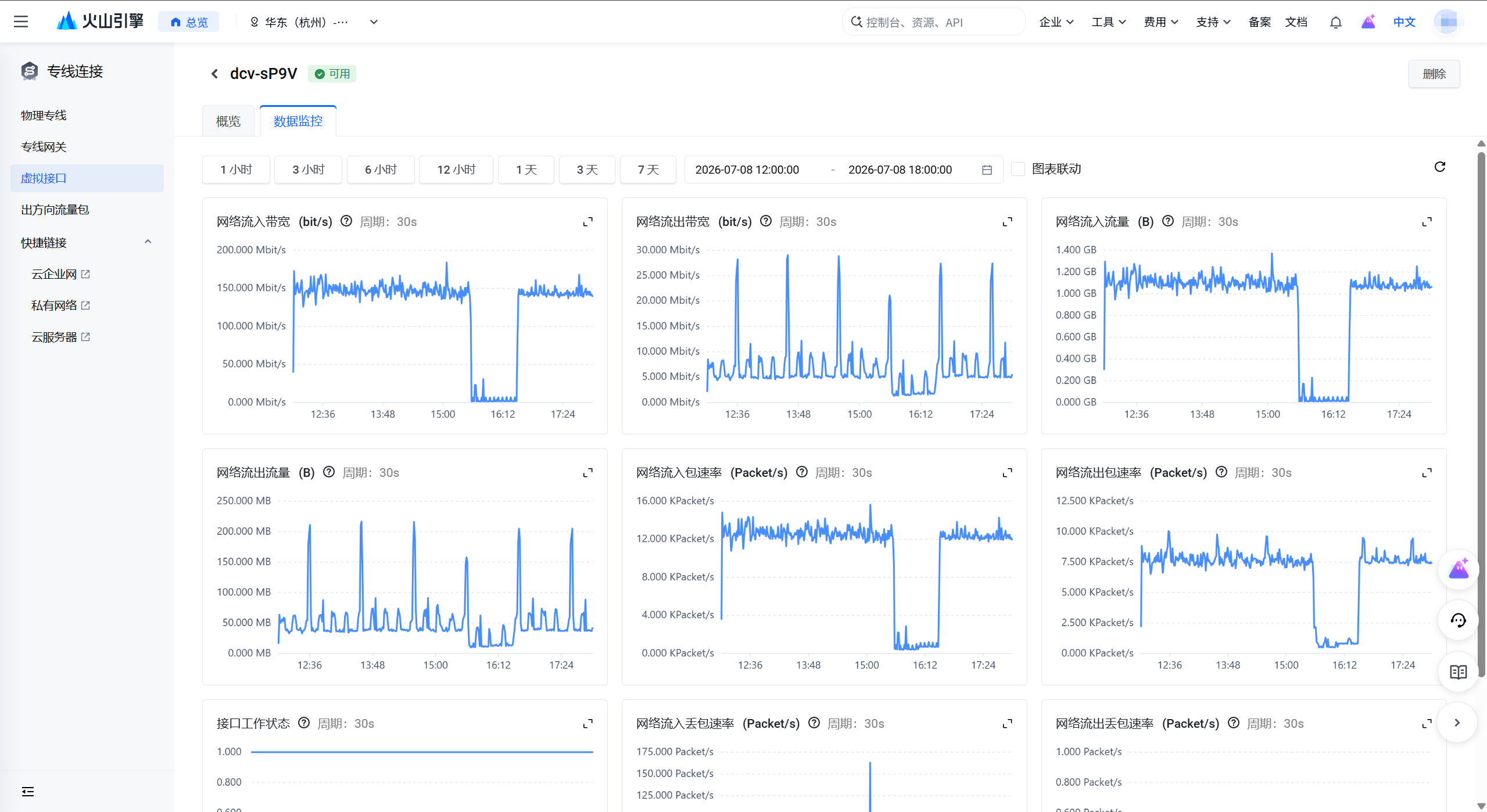Open the 文档 link
Image resolution: width=1487 pixels, height=812 pixels.
[x=1296, y=22]
